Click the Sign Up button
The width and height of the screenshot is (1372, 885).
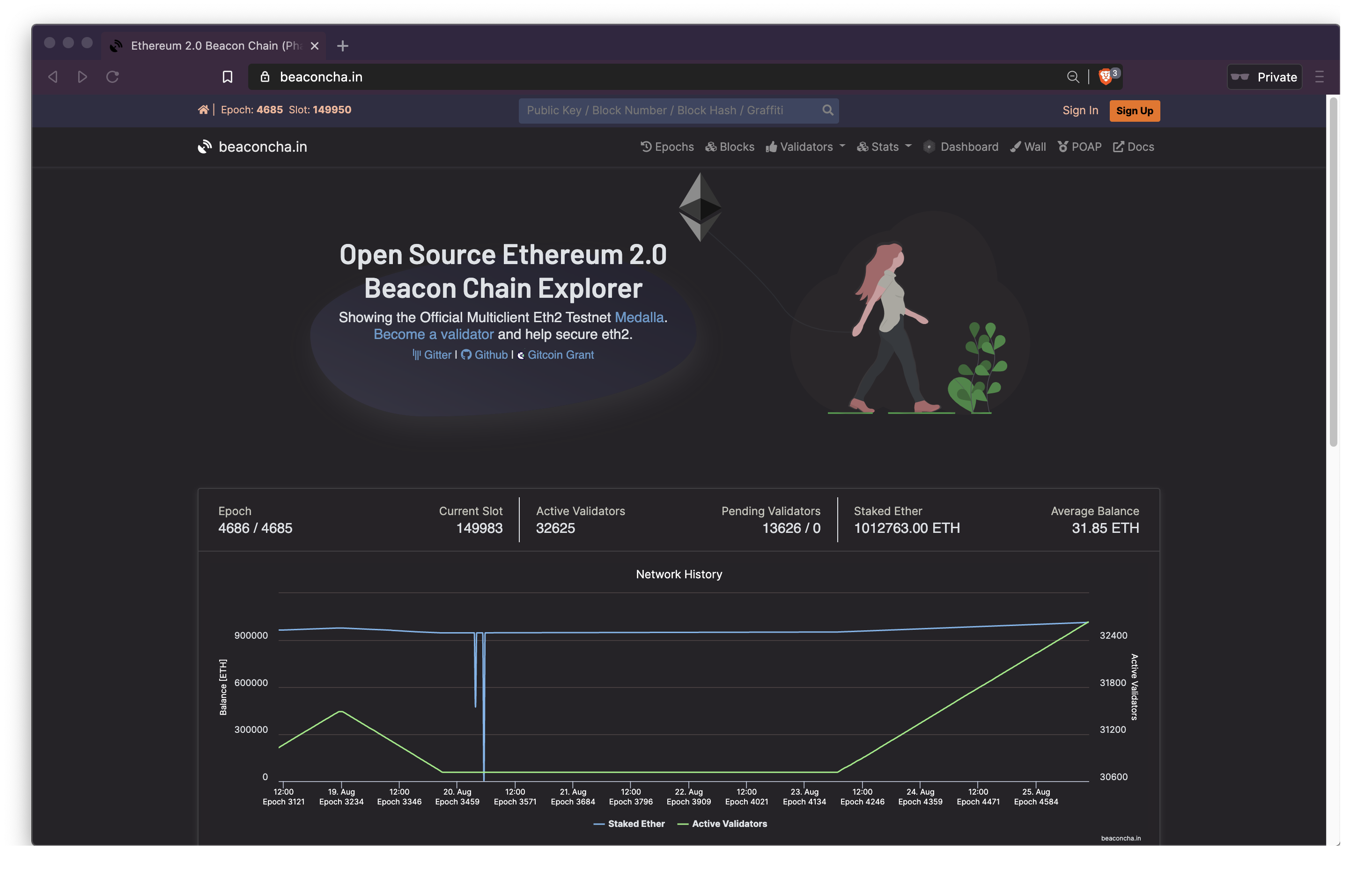click(1134, 110)
